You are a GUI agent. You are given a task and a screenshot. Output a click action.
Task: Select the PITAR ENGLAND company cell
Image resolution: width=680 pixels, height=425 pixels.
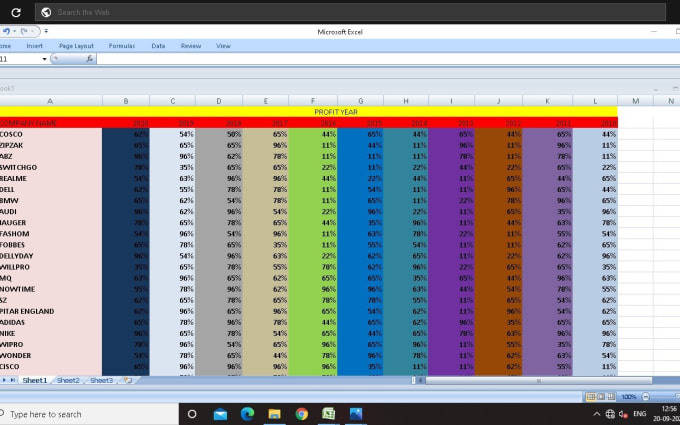[x=51, y=311]
